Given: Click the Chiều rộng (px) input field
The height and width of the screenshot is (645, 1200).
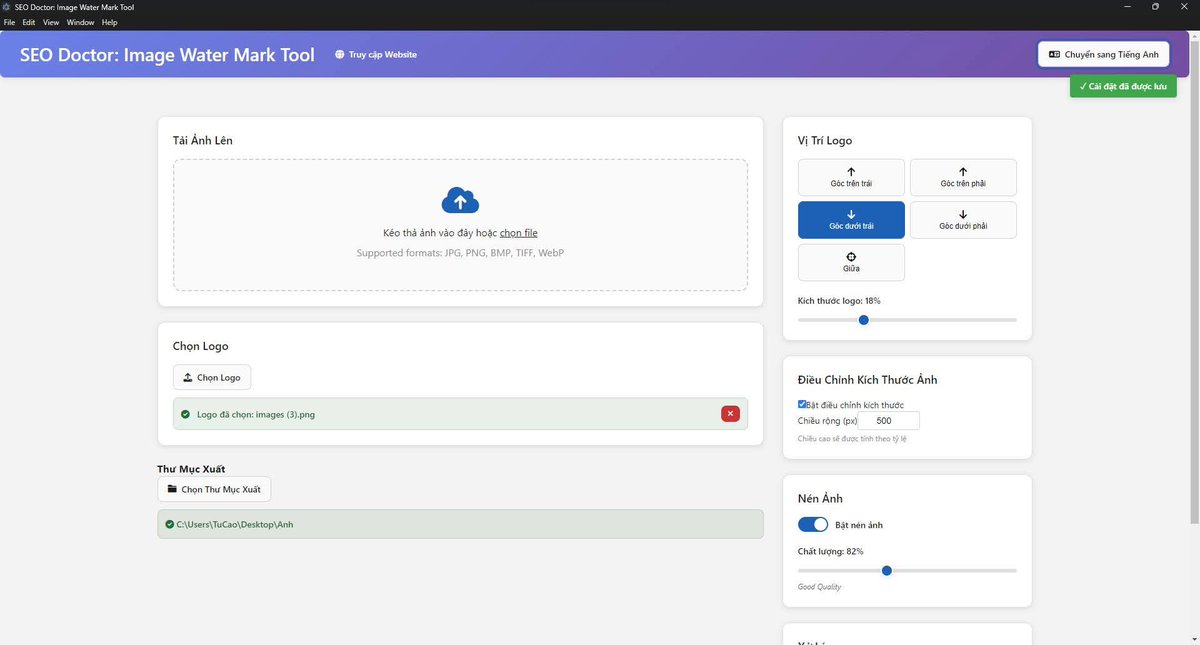Looking at the screenshot, I should [x=889, y=421].
